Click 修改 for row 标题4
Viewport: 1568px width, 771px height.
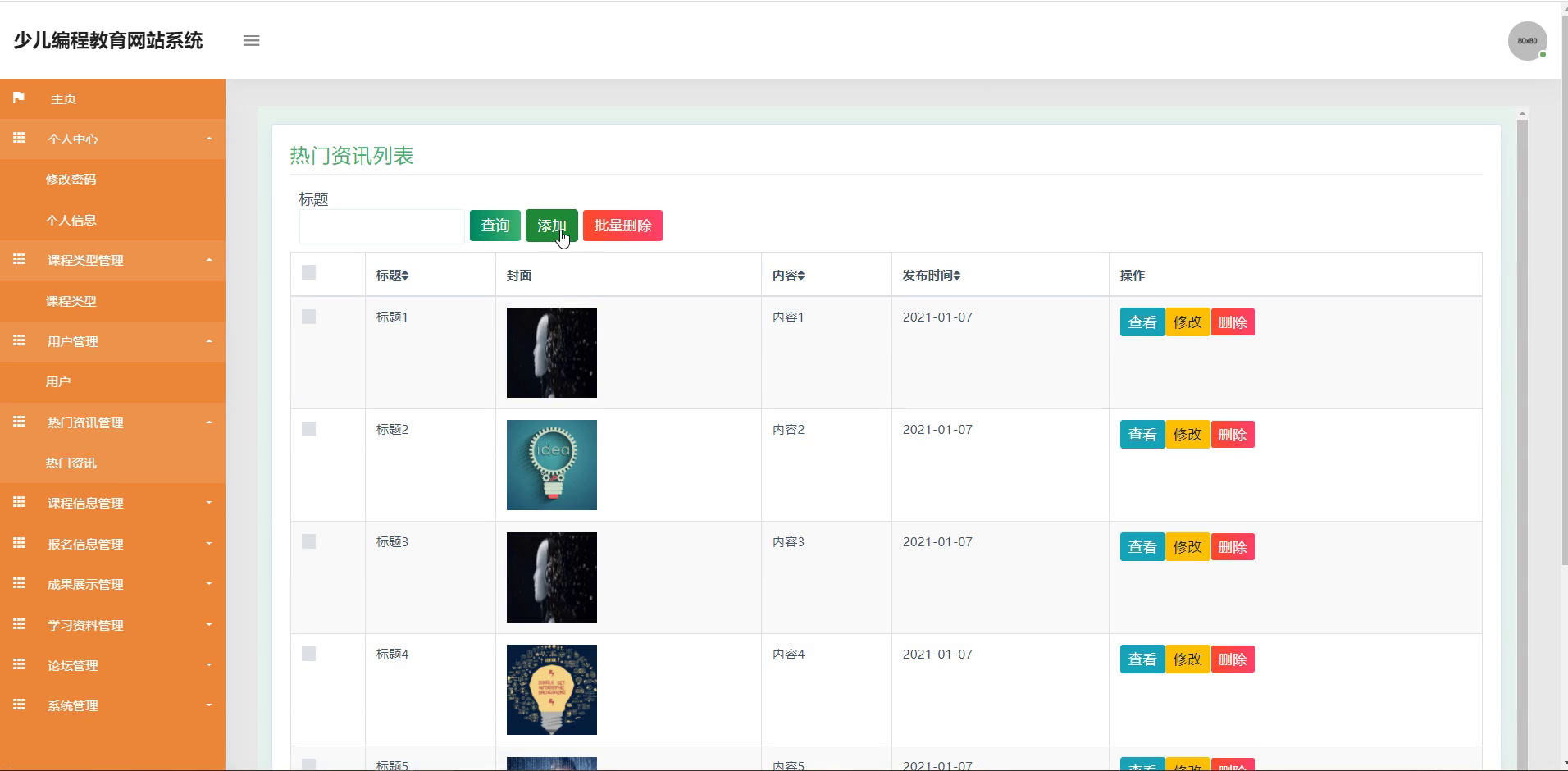point(1187,659)
